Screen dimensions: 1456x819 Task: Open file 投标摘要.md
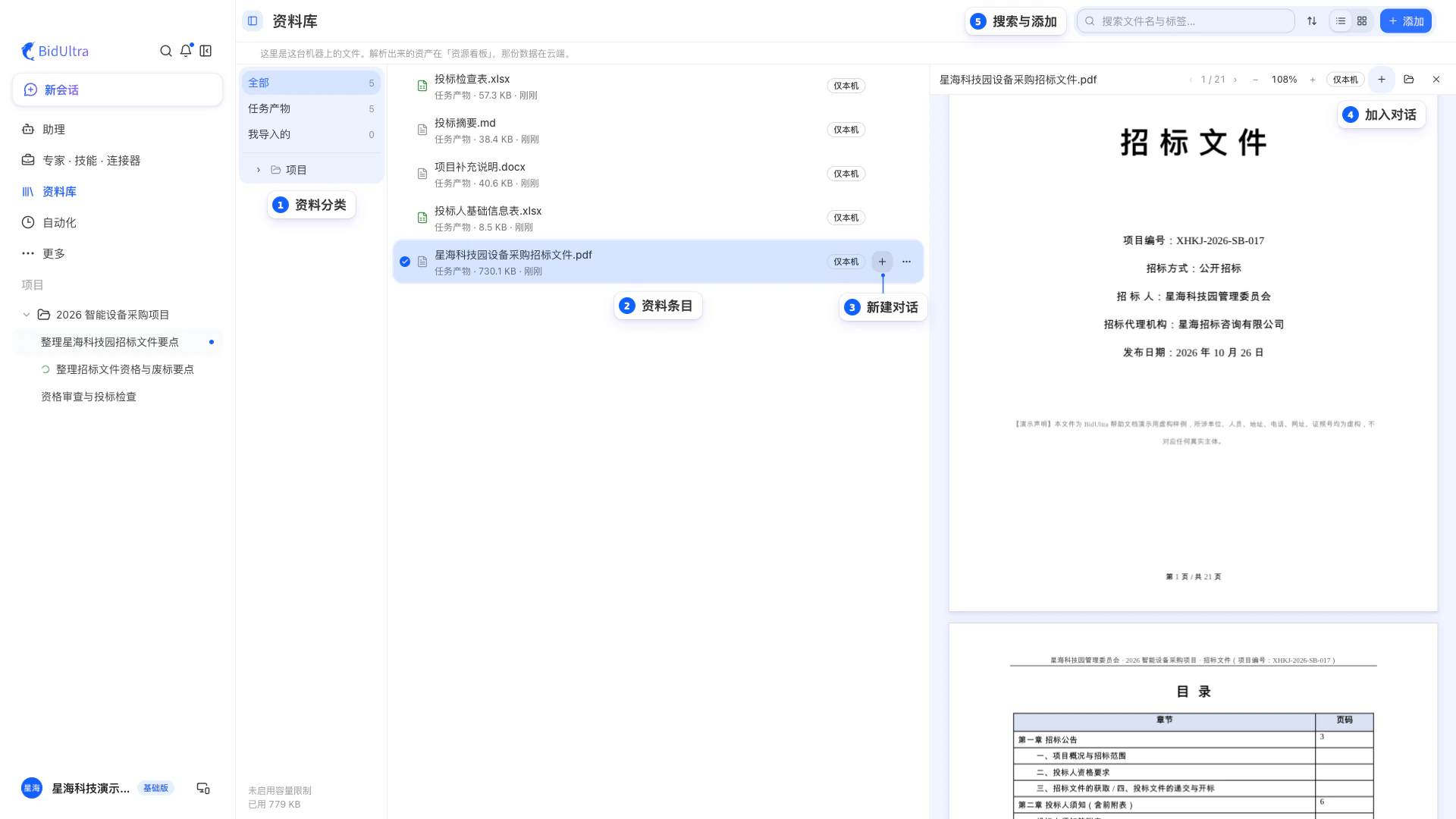click(658, 130)
